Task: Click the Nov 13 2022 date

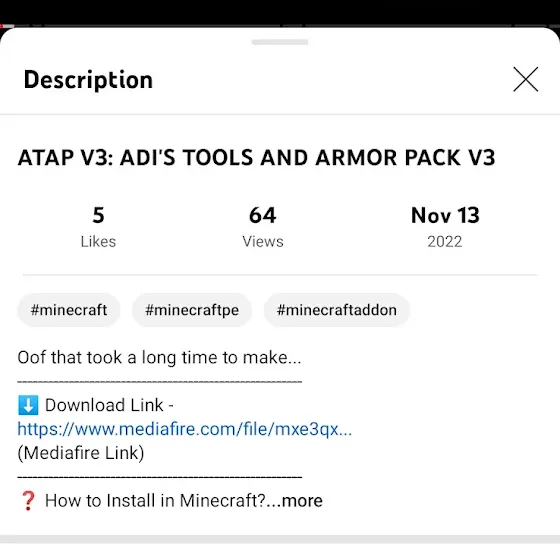Action: pos(445,227)
